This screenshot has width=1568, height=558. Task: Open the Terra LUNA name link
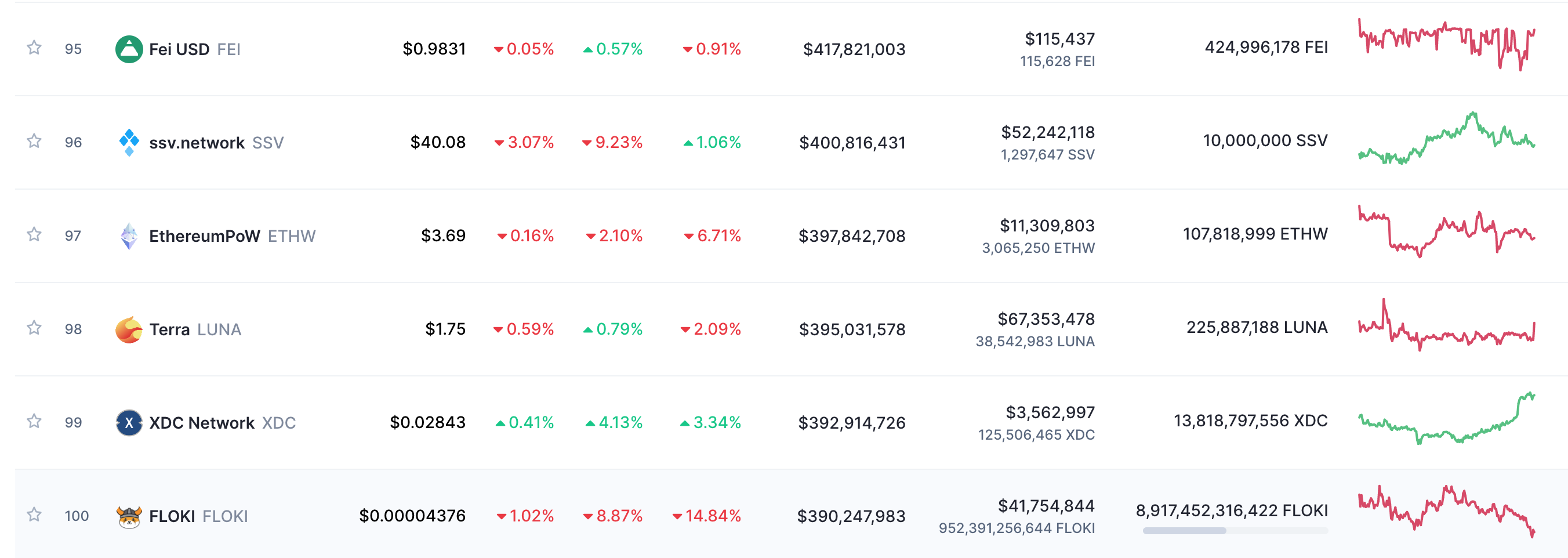pos(195,329)
